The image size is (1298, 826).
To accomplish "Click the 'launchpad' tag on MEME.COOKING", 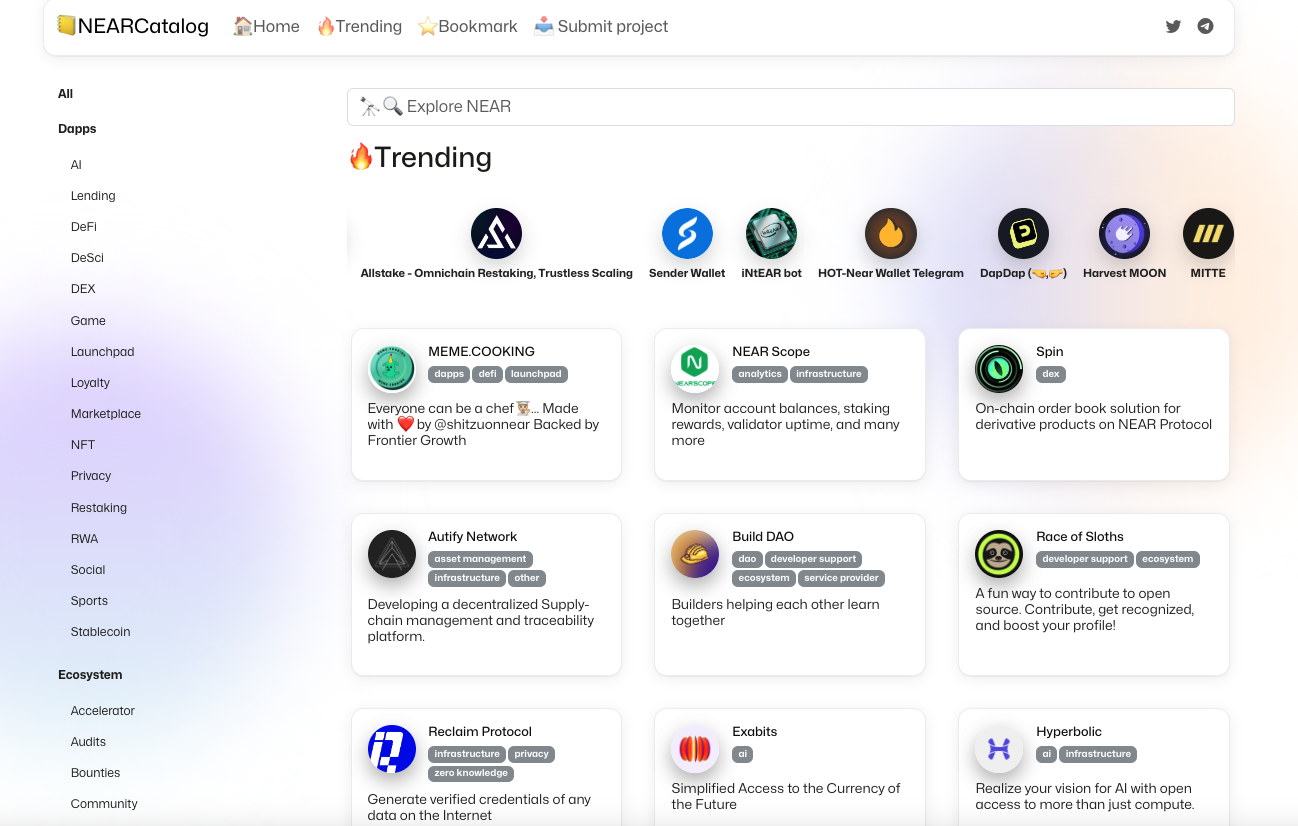I will (x=536, y=374).
